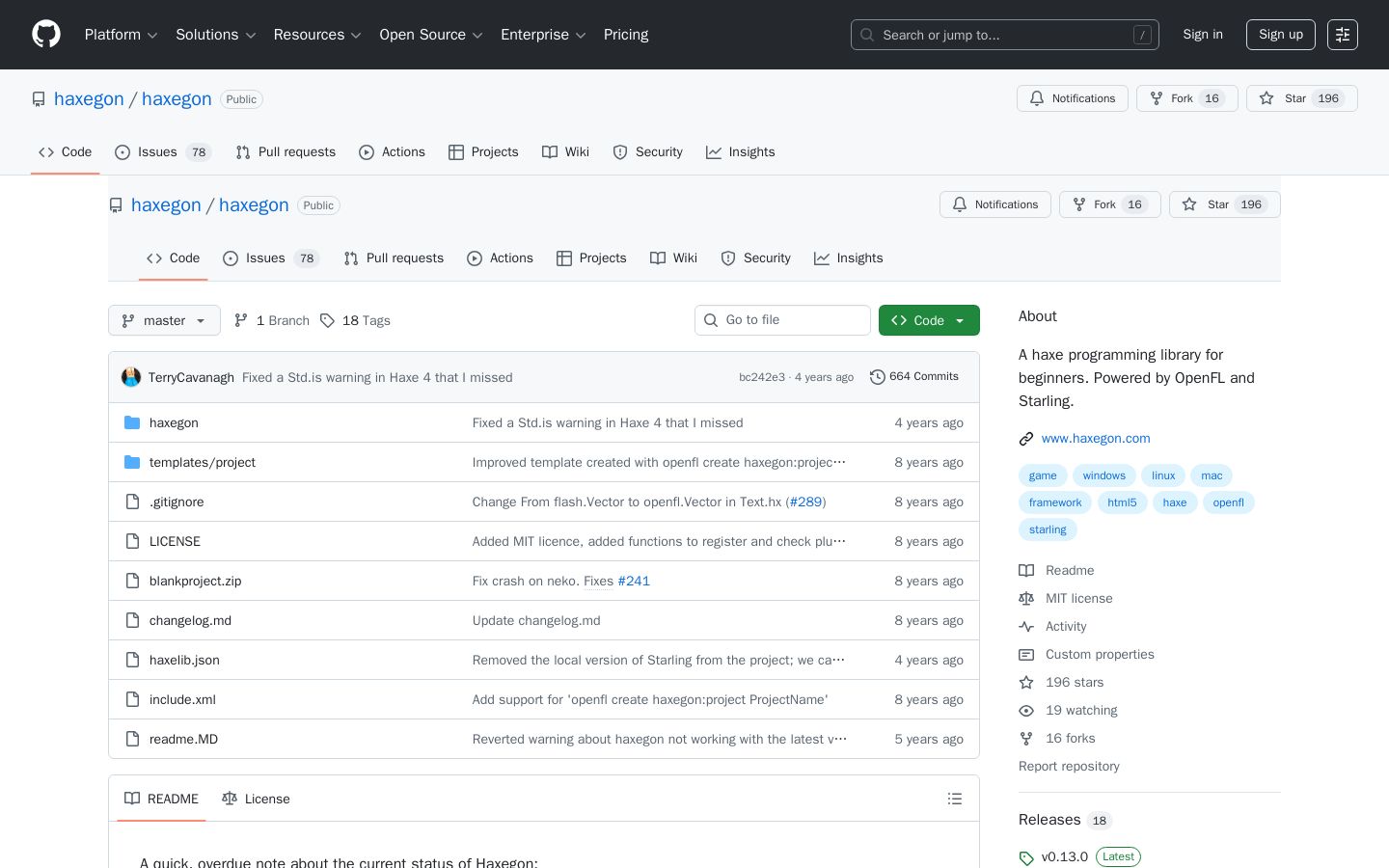Viewport: 1389px width, 868px height.
Task: Click the html5 topic tag
Action: coord(1122,502)
